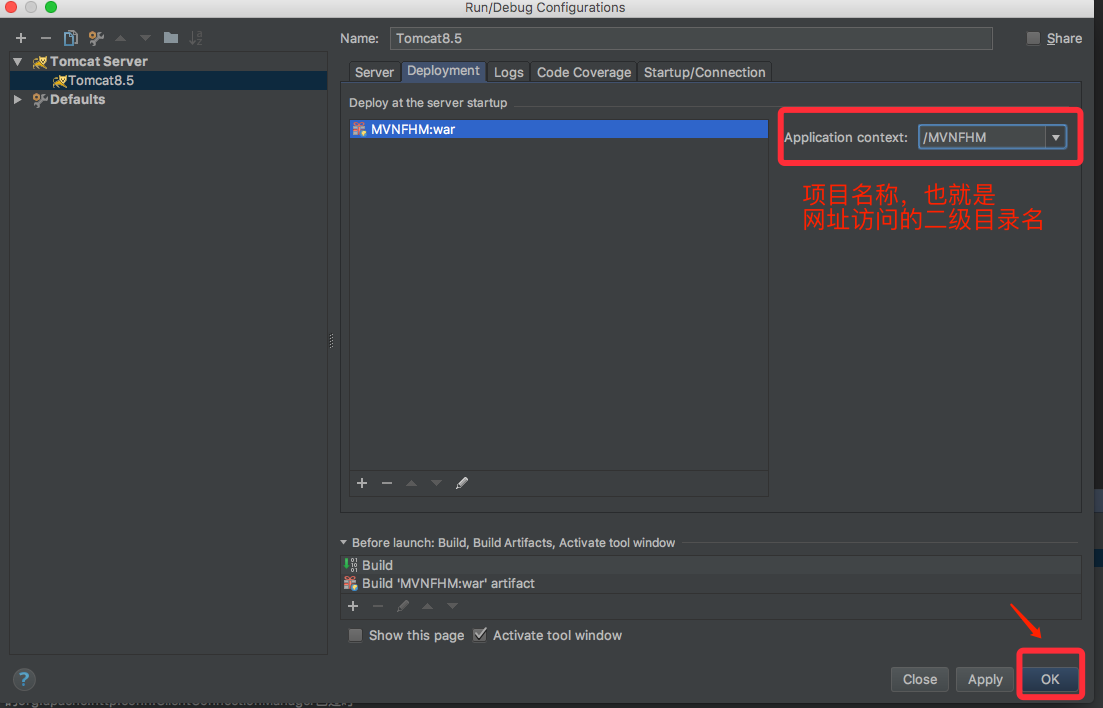The image size is (1103, 708).
Task: Move deployment artifact up
Action: pyautogui.click(x=412, y=483)
